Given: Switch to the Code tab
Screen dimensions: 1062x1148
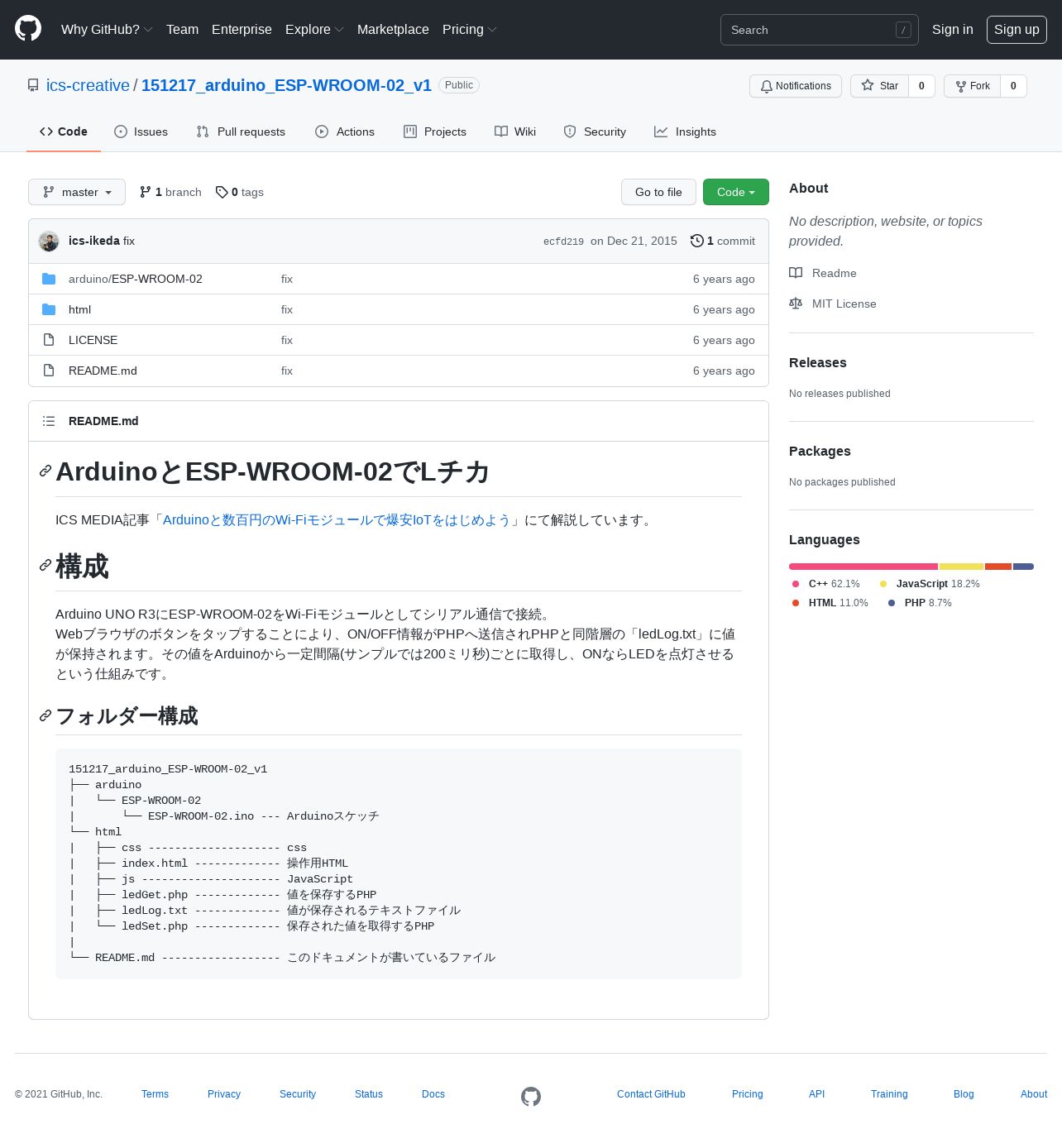Looking at the screenshot, I should click(x=64, y=132).
